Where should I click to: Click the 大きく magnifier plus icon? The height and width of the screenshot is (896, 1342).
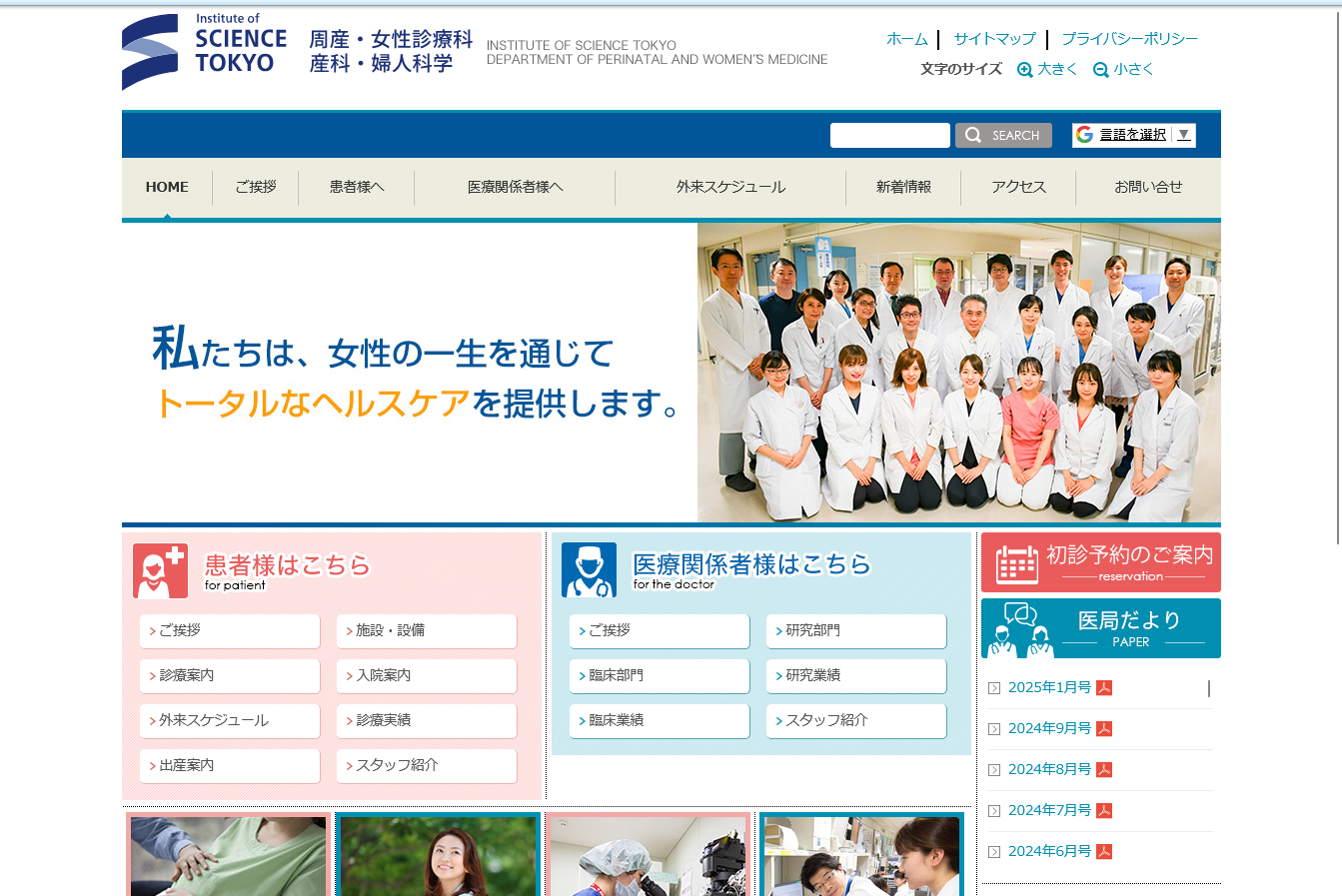coord(1024,70)
